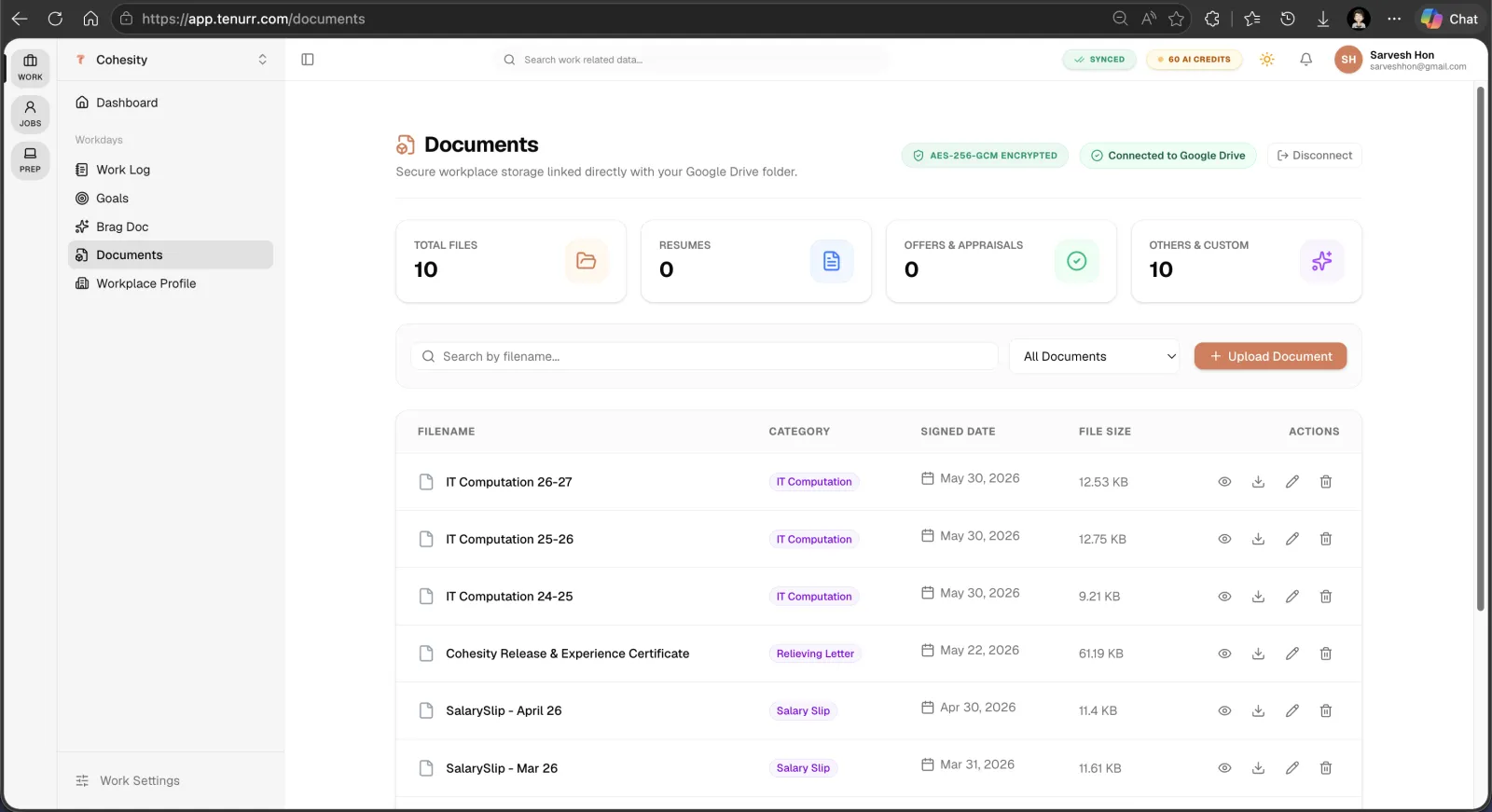Click the 60 AI Credits badge
The width and height of the screenshot is (1492, 812).
(1194, 60)
